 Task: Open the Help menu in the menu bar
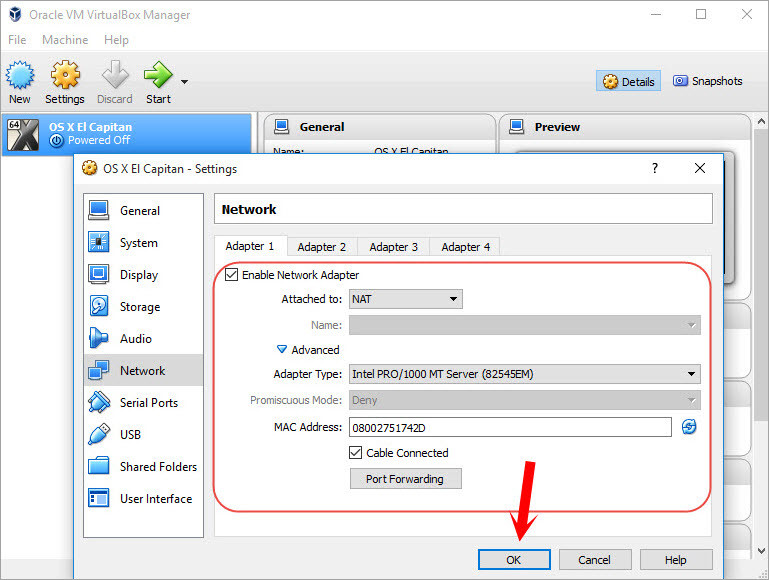pos(116,40)
